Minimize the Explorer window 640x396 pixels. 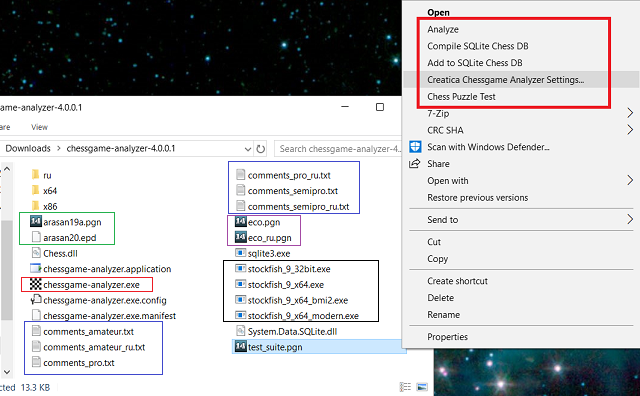[345, 107]
